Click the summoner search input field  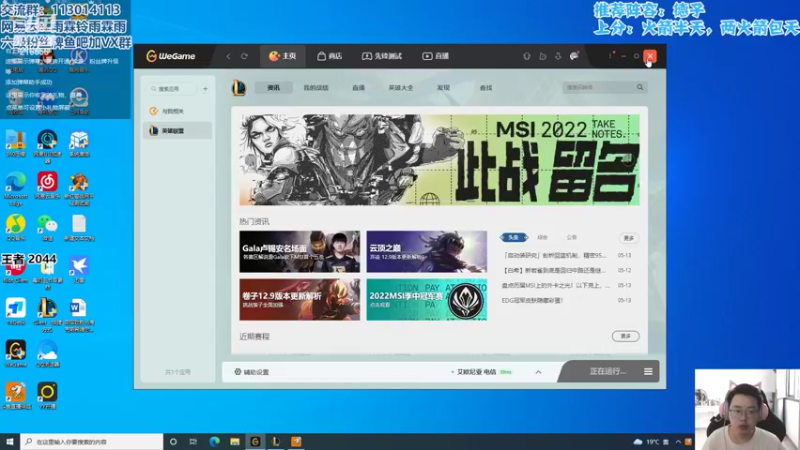tap(598, 87)
